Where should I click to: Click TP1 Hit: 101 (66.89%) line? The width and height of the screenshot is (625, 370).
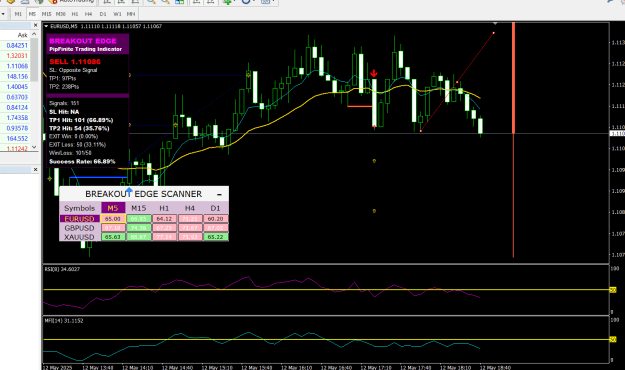point(81,120)
